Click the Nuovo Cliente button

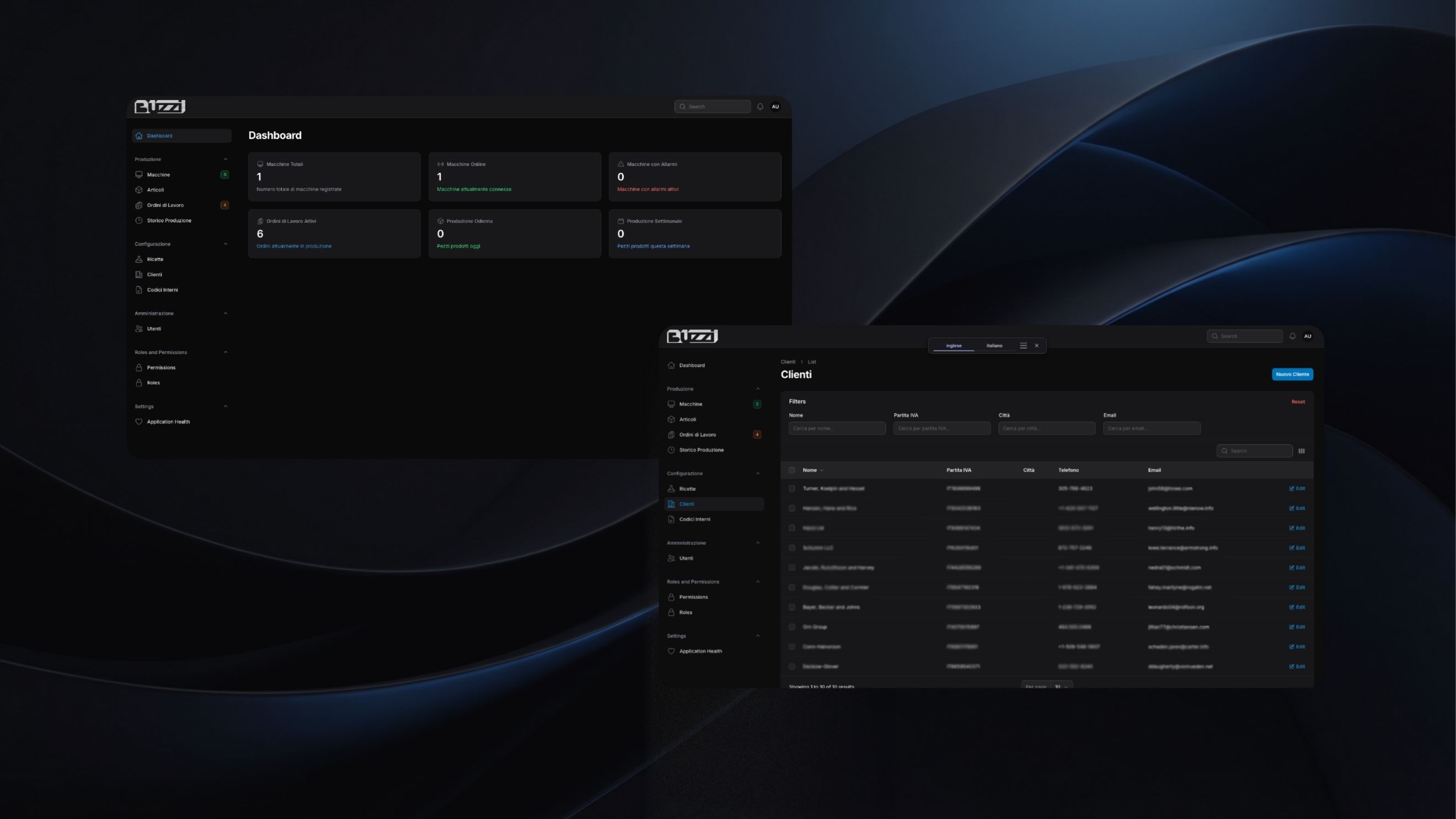coord(1292,374)
